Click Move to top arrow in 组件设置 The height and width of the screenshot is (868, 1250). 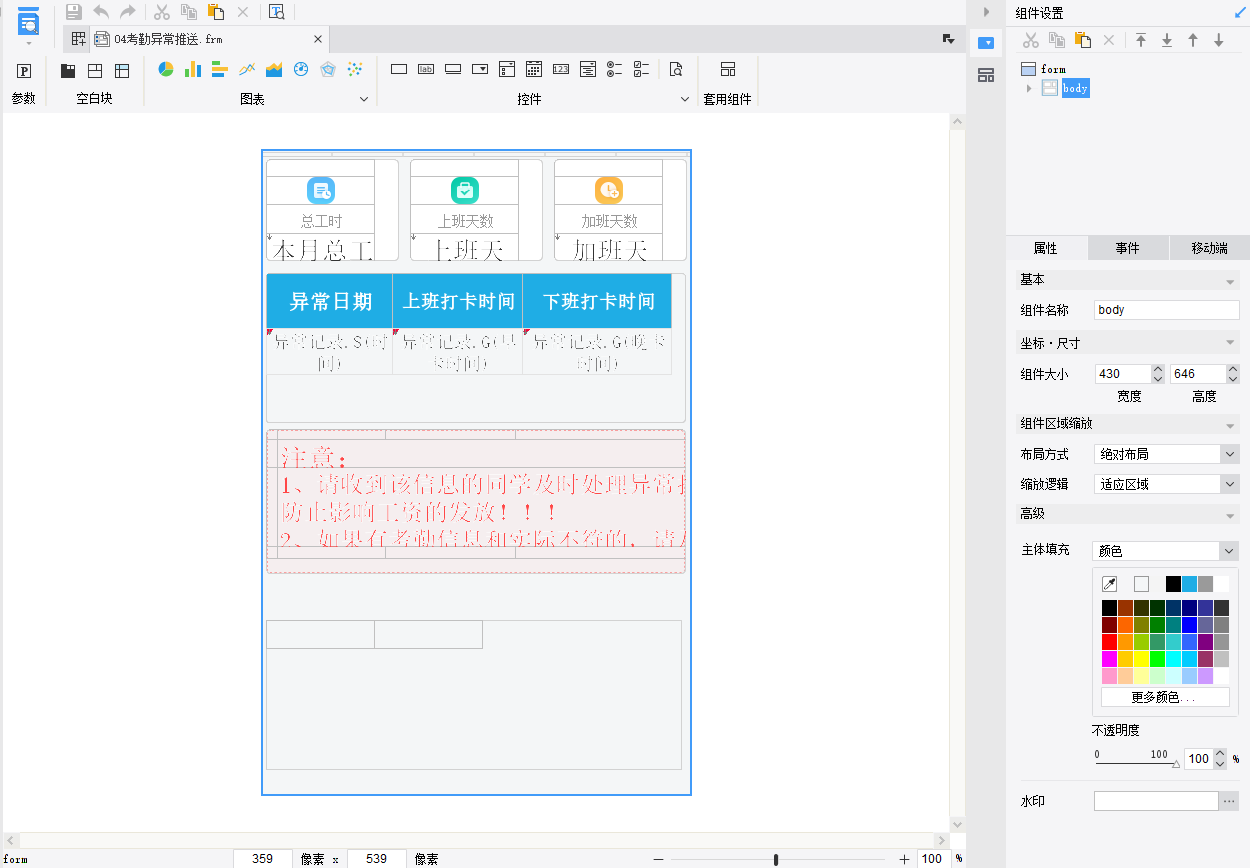tap(1141, 40)
